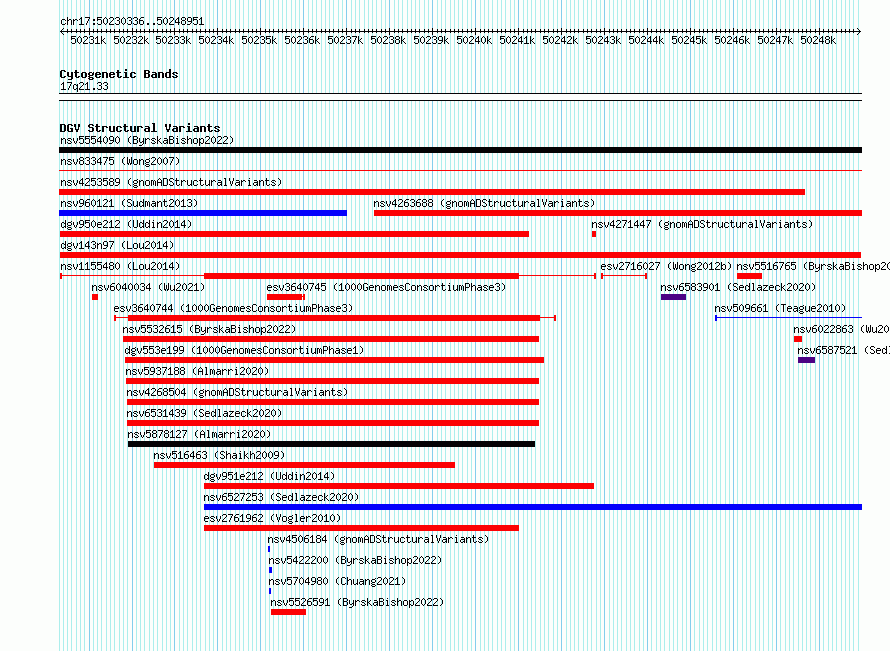Click the red nsv5516765 bar
This screenshot has height=651, width=890.
[x=749, y=276]
